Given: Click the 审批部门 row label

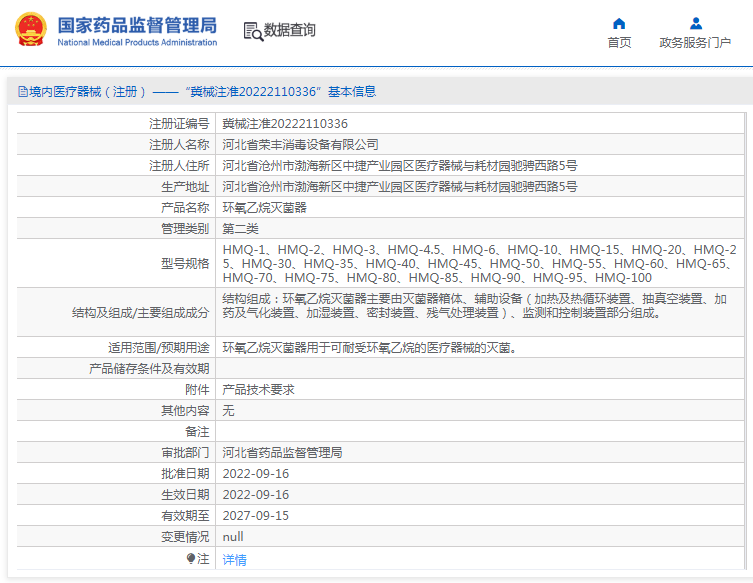Looking at the screenshot, I should [x=185, y=453].
